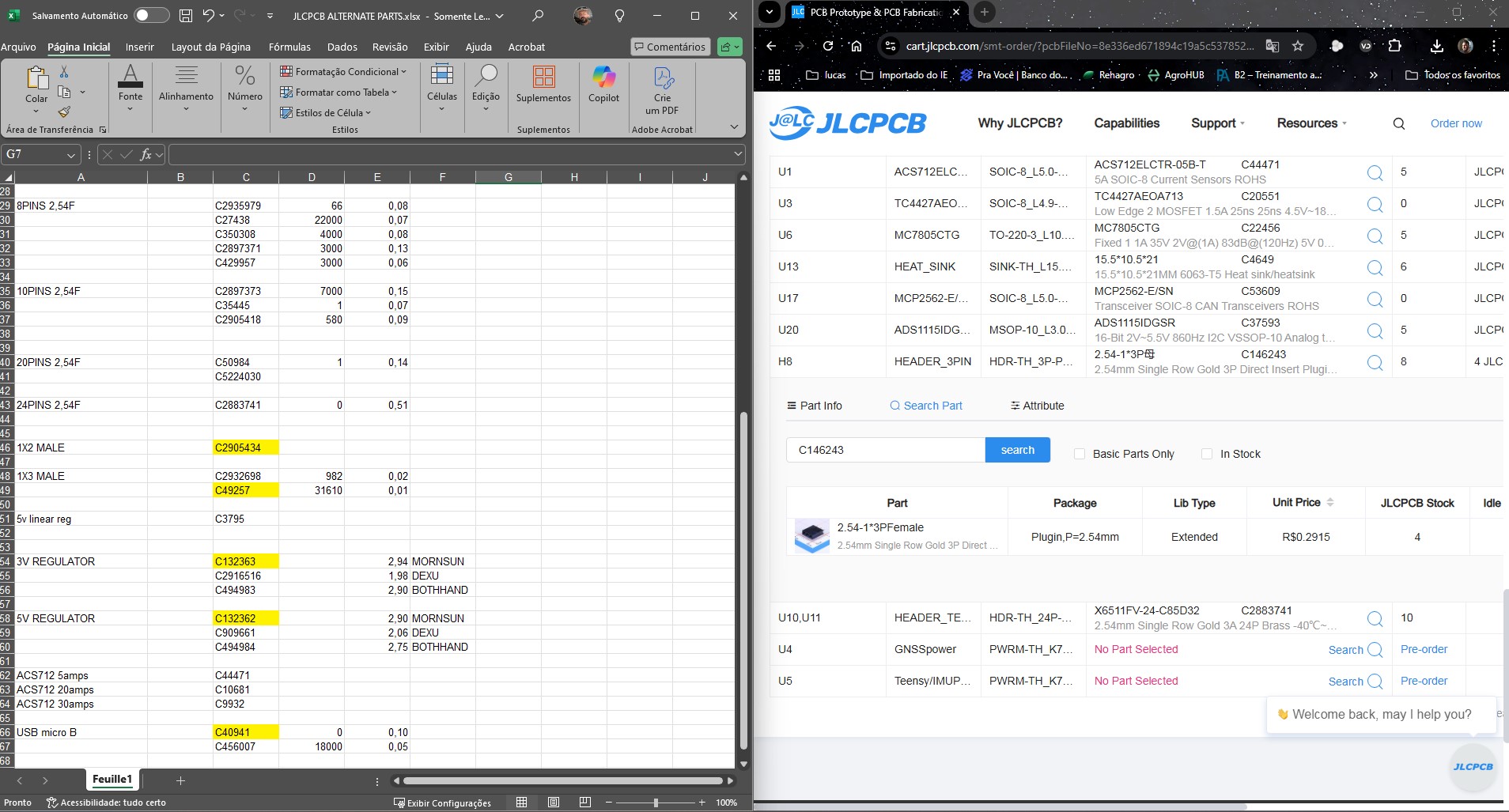Click zoom out minus button
This screenshot has height=812, width=1509.
click(x=610, y=803)
